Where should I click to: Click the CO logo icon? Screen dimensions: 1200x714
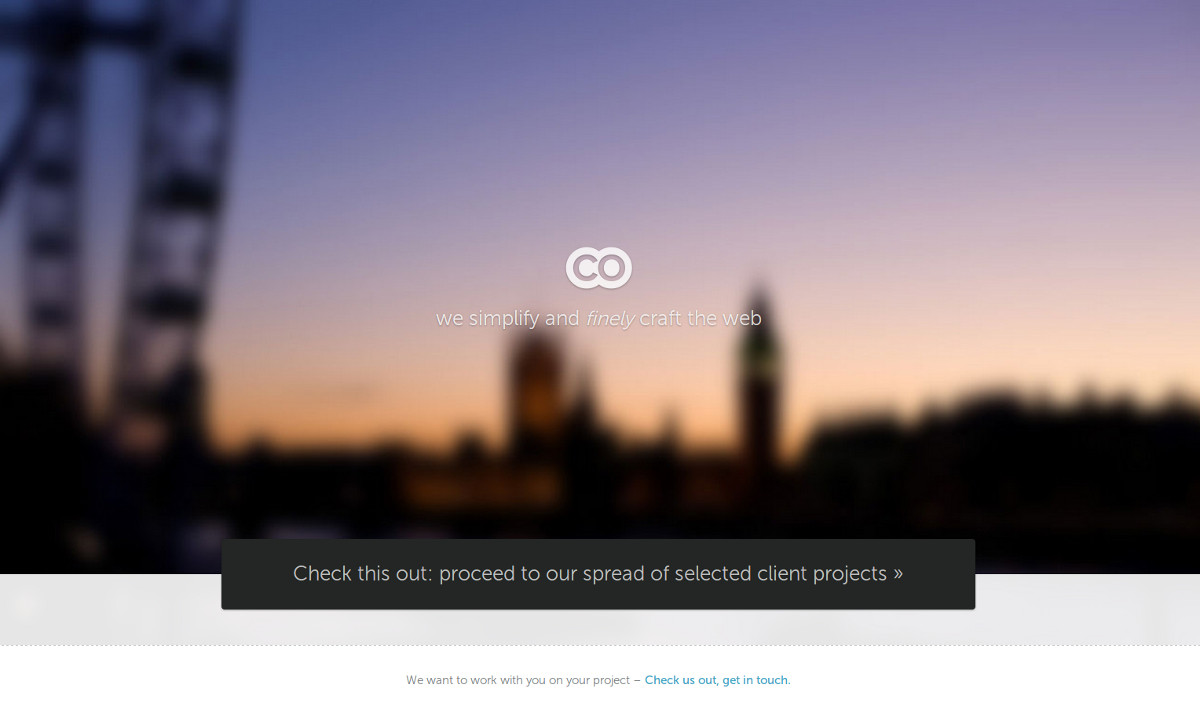pos(599,268)
